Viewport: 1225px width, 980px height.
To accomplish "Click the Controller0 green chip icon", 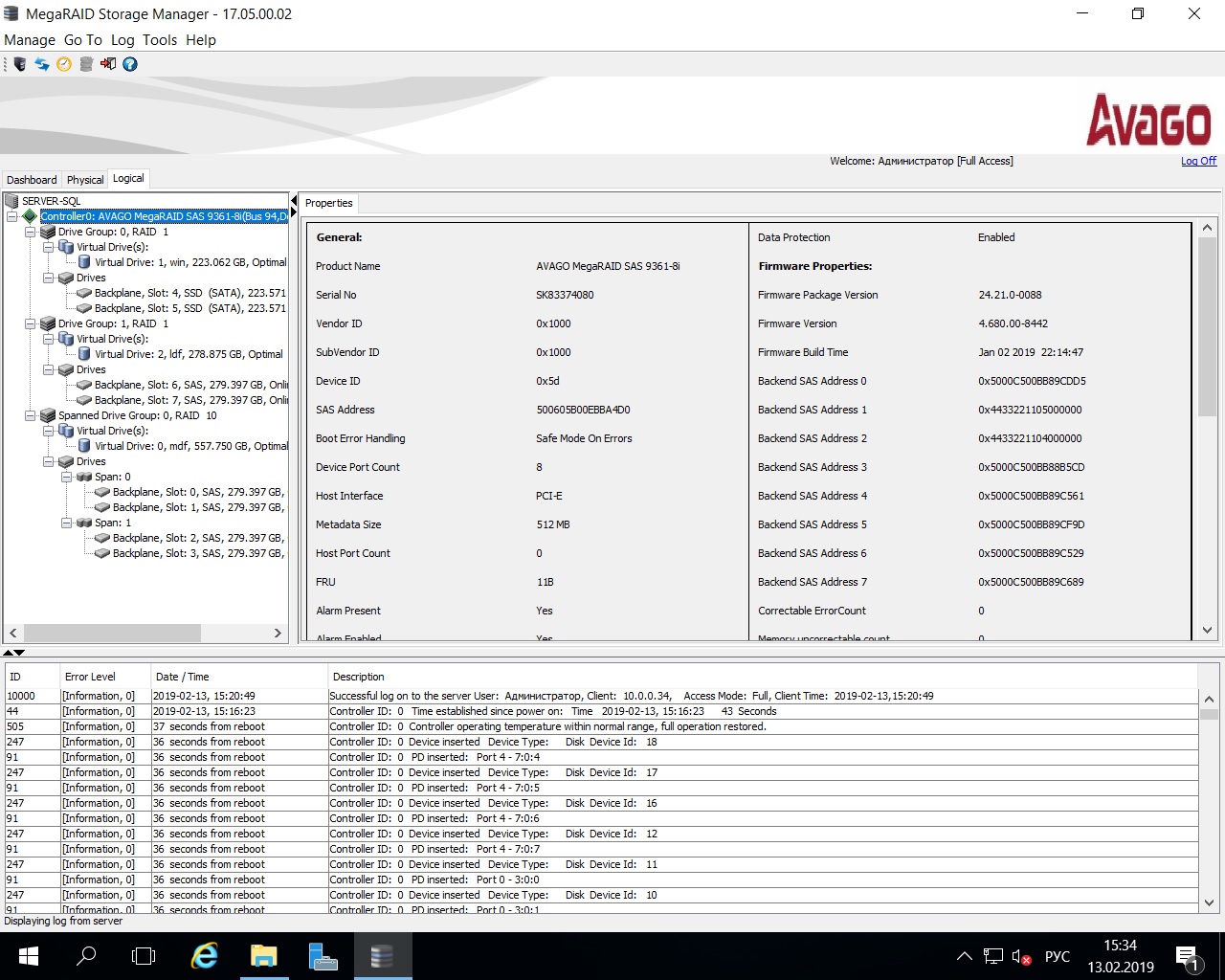I will (x=30, y=216).
